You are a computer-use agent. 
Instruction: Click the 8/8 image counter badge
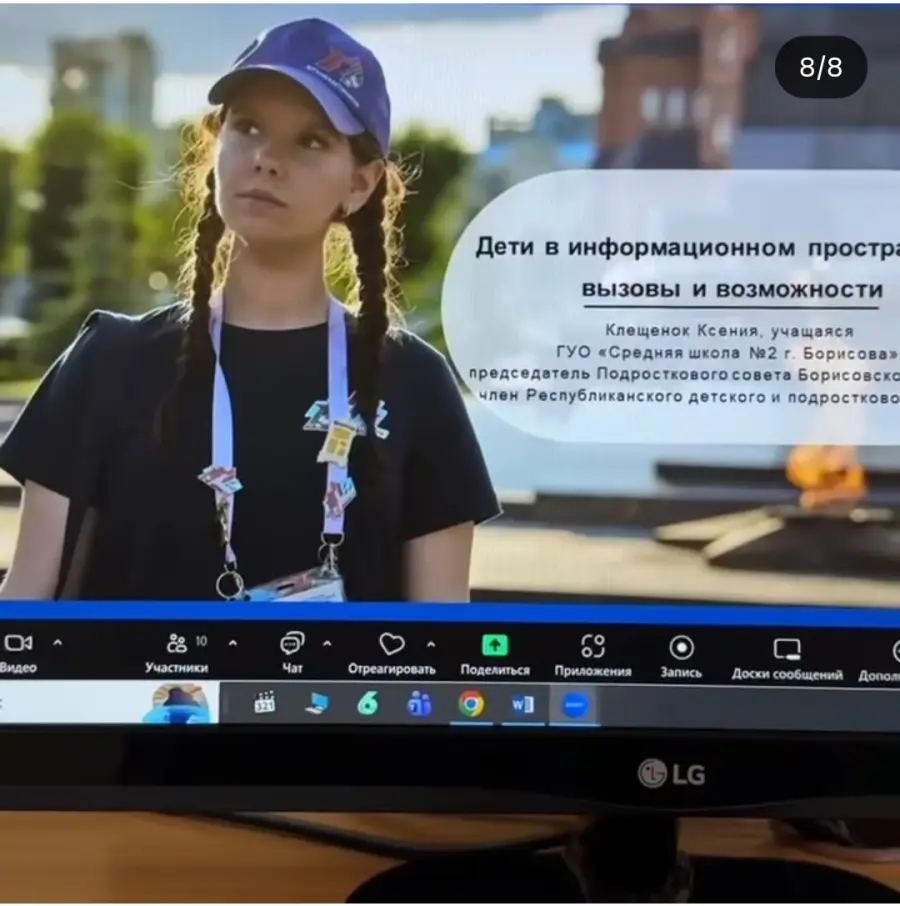click(821, 67)
